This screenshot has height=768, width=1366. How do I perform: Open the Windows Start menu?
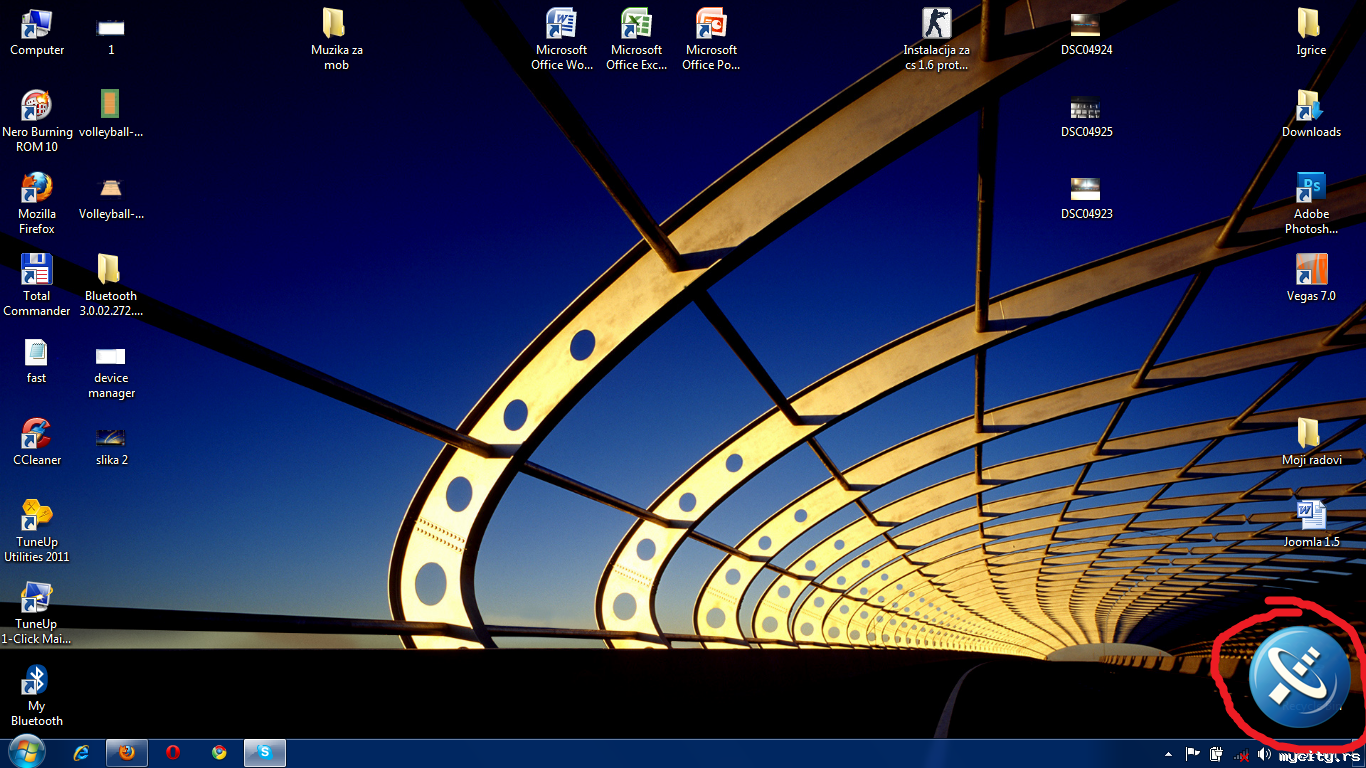[26, 752]
